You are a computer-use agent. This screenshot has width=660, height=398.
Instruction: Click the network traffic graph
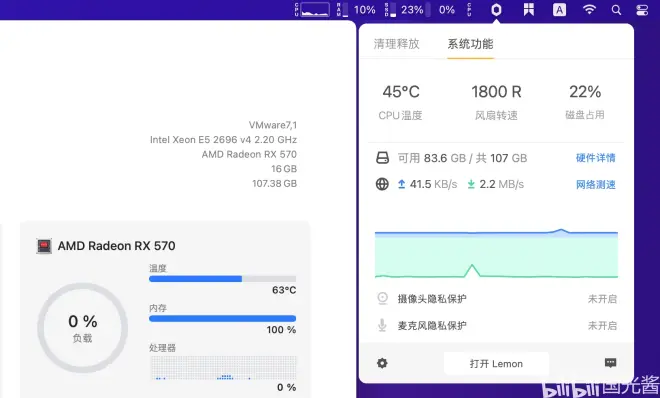click(x=496, y=253)
